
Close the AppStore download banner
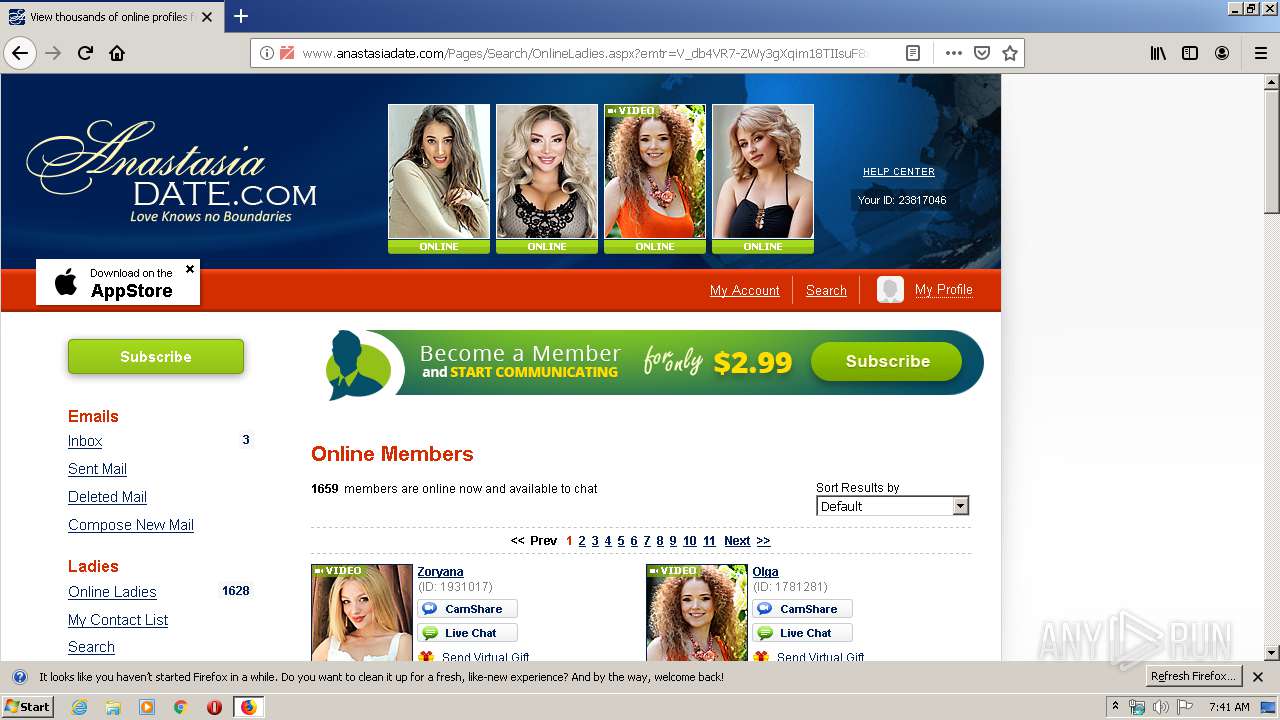click(x=190, y=269)
